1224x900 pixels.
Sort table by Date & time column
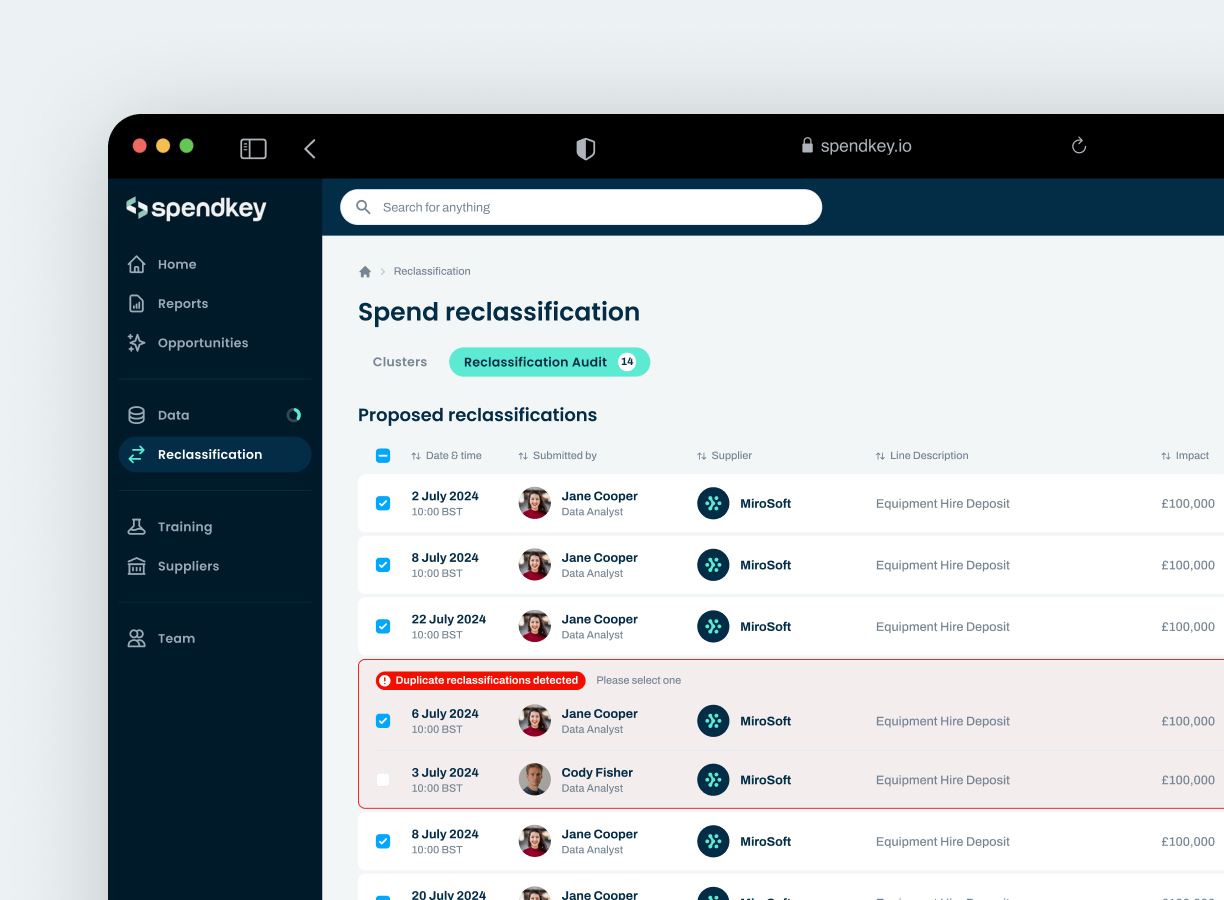(x=446, y=456)
